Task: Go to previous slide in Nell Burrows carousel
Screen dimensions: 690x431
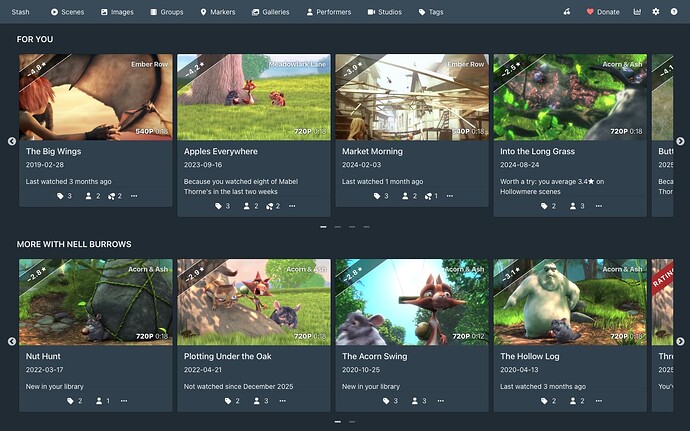Action: tap(12, 341)
